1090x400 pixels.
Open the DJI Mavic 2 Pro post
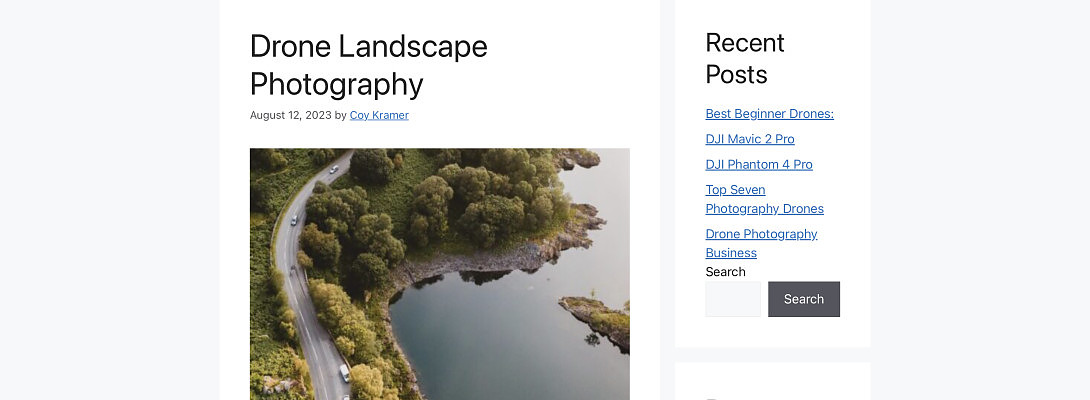click(x=749, y=139)
